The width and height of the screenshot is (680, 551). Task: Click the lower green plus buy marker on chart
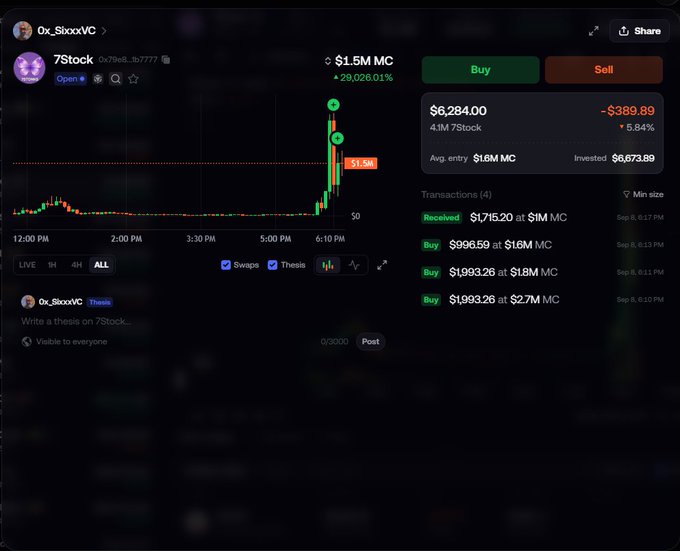coord(337,138)
